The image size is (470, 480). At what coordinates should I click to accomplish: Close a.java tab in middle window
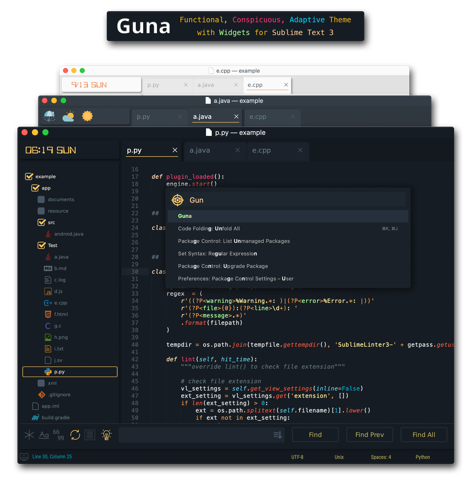pyautogui.click(x=236, y=116)
